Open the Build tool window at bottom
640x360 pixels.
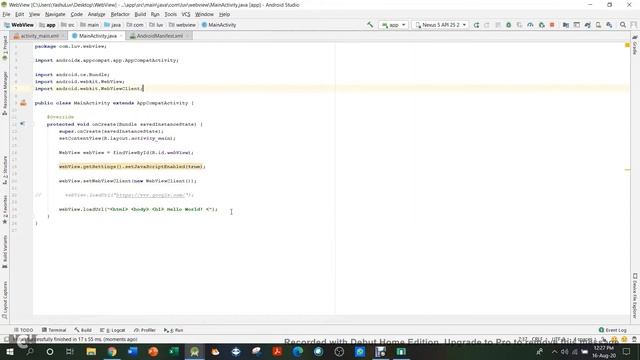click(83, 330)
